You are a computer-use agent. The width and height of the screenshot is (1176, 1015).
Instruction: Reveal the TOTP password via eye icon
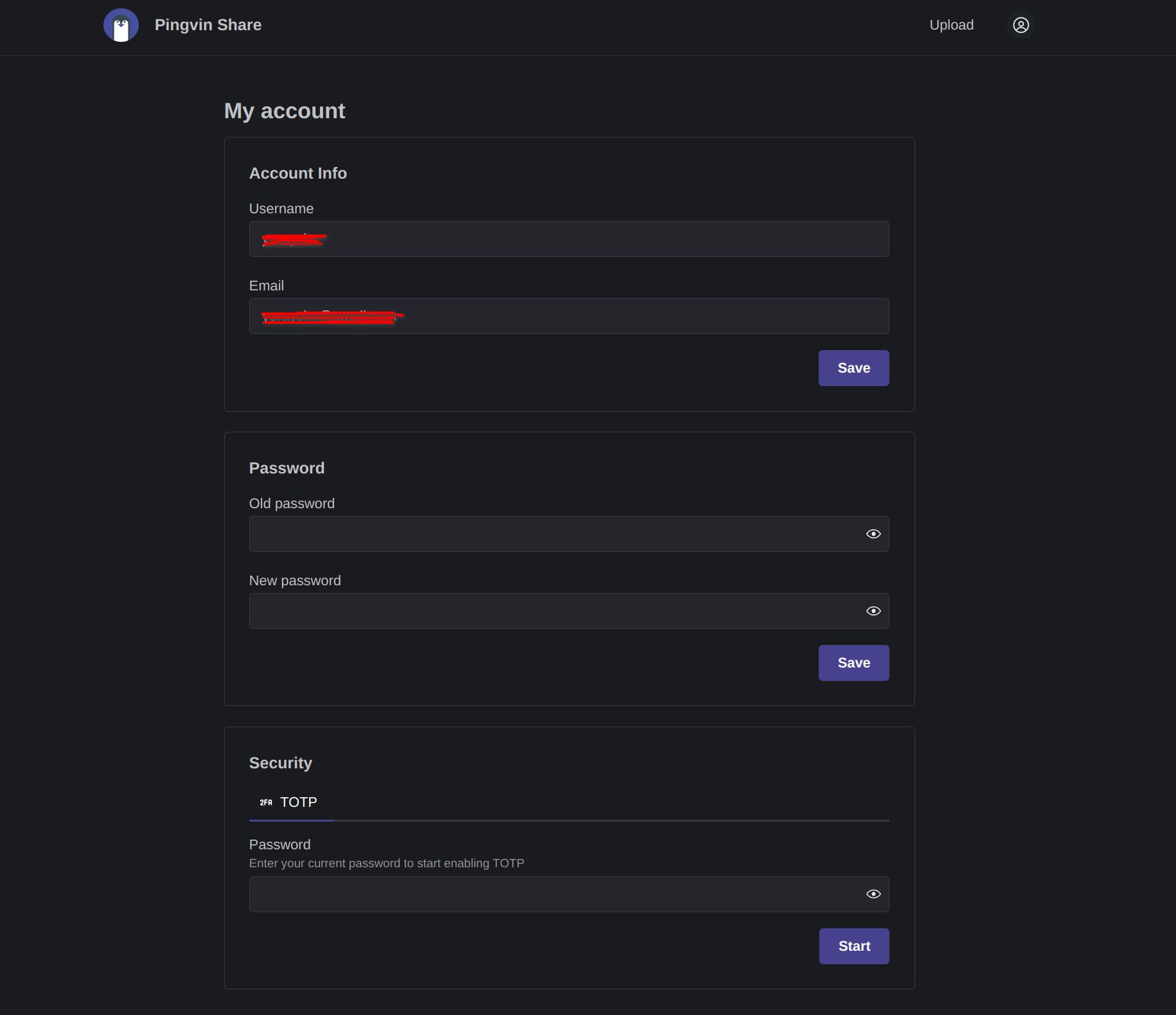[x=873, y=894]
